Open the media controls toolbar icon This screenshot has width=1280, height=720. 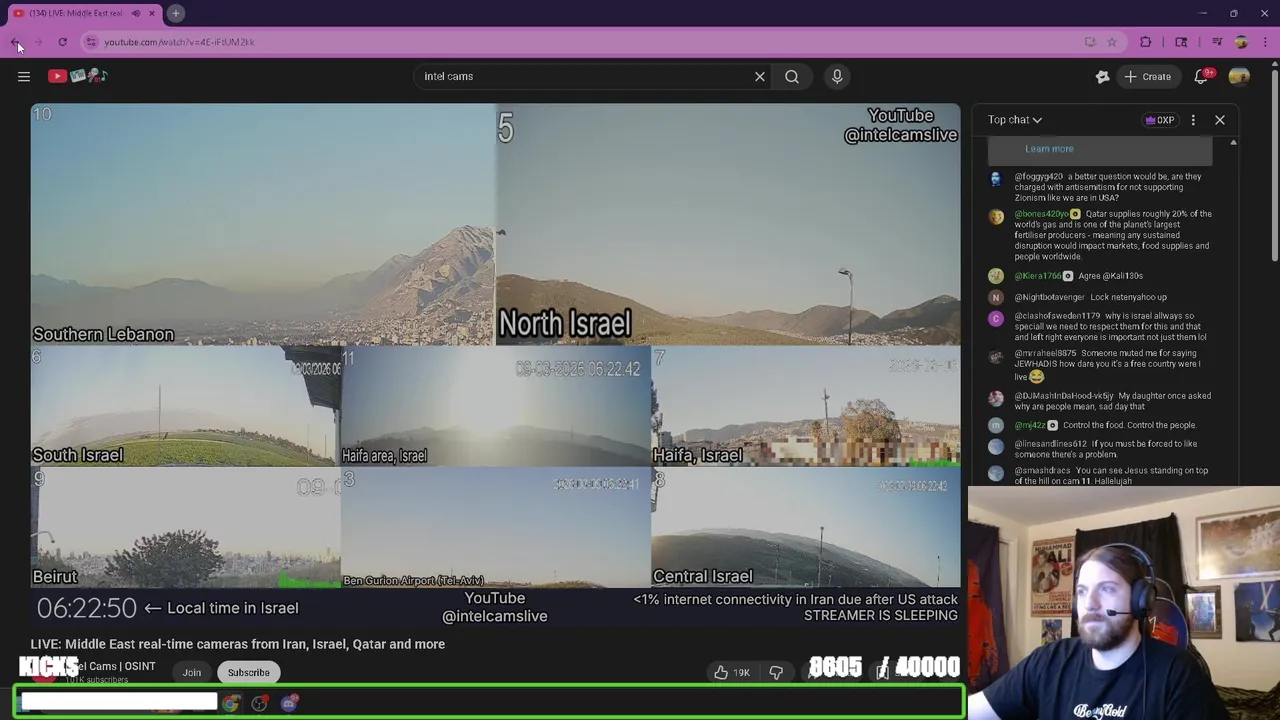(x=1217, y=42)
